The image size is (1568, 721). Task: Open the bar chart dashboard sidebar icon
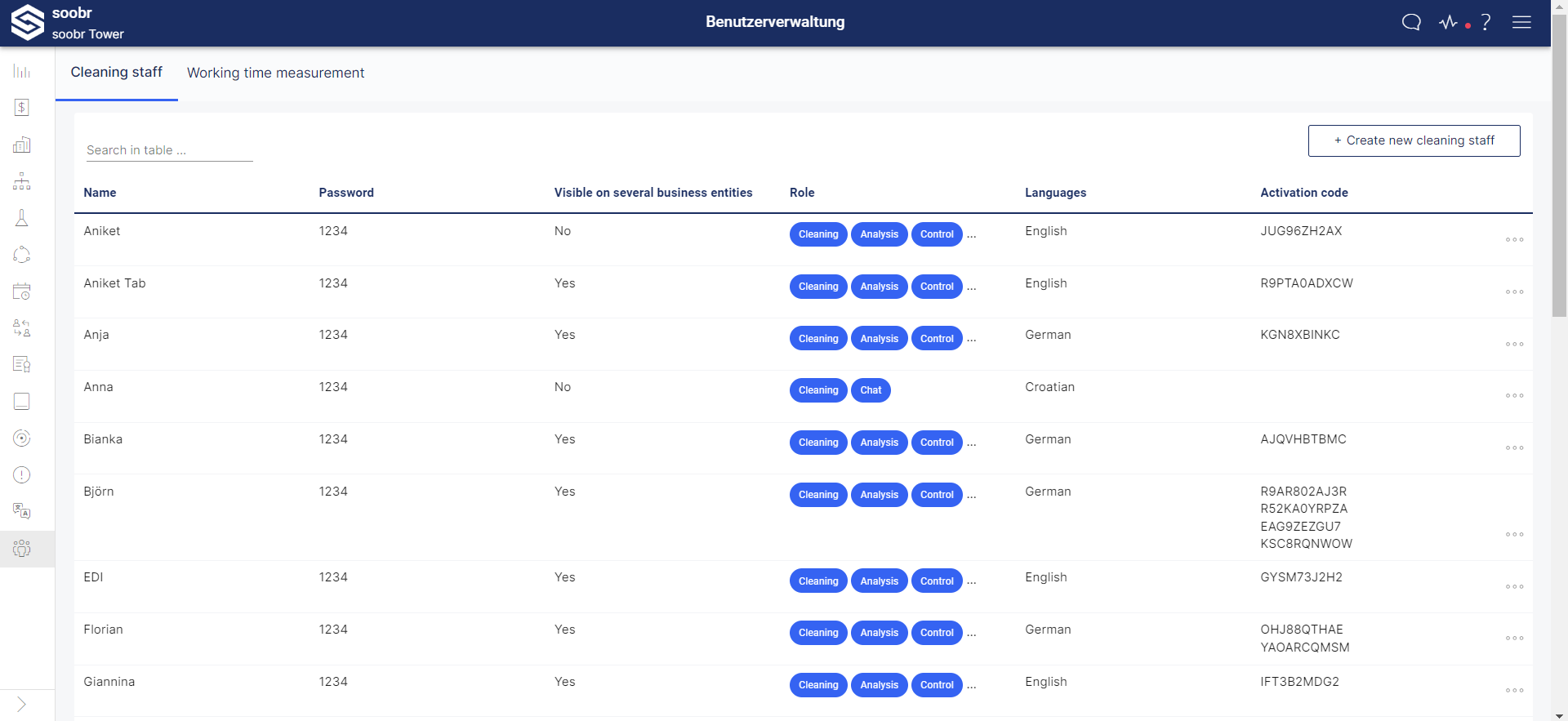click(22, 72)
